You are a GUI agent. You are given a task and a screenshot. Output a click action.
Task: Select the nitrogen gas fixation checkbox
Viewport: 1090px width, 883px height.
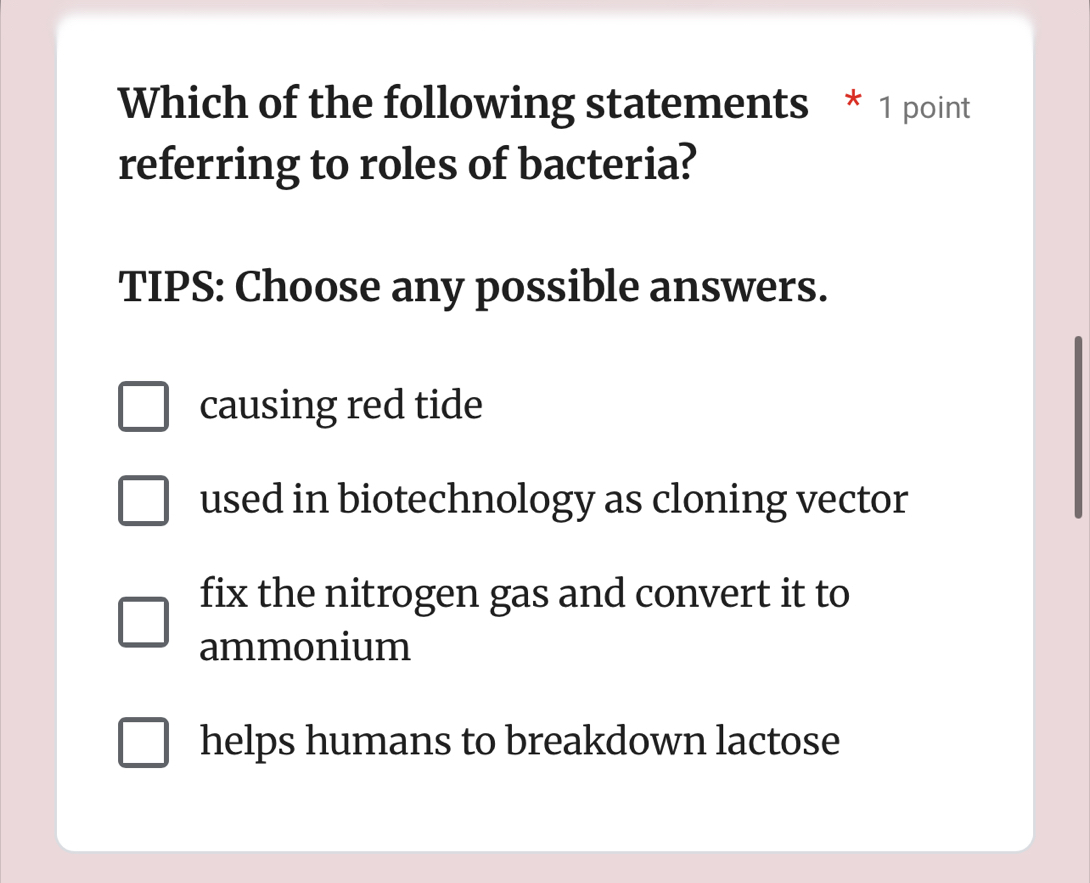(143, 621)
